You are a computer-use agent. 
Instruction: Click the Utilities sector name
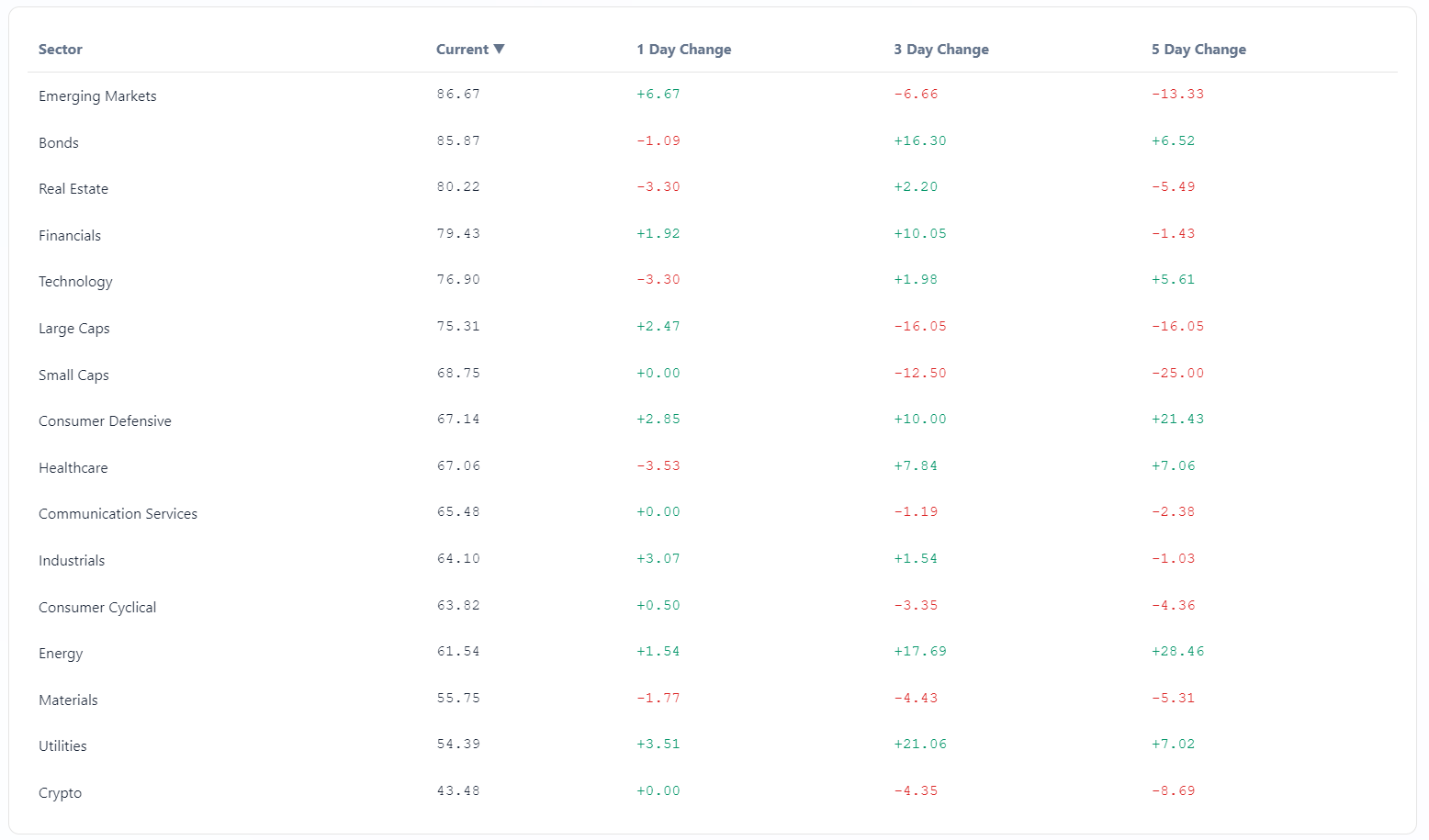coord(62,746)
